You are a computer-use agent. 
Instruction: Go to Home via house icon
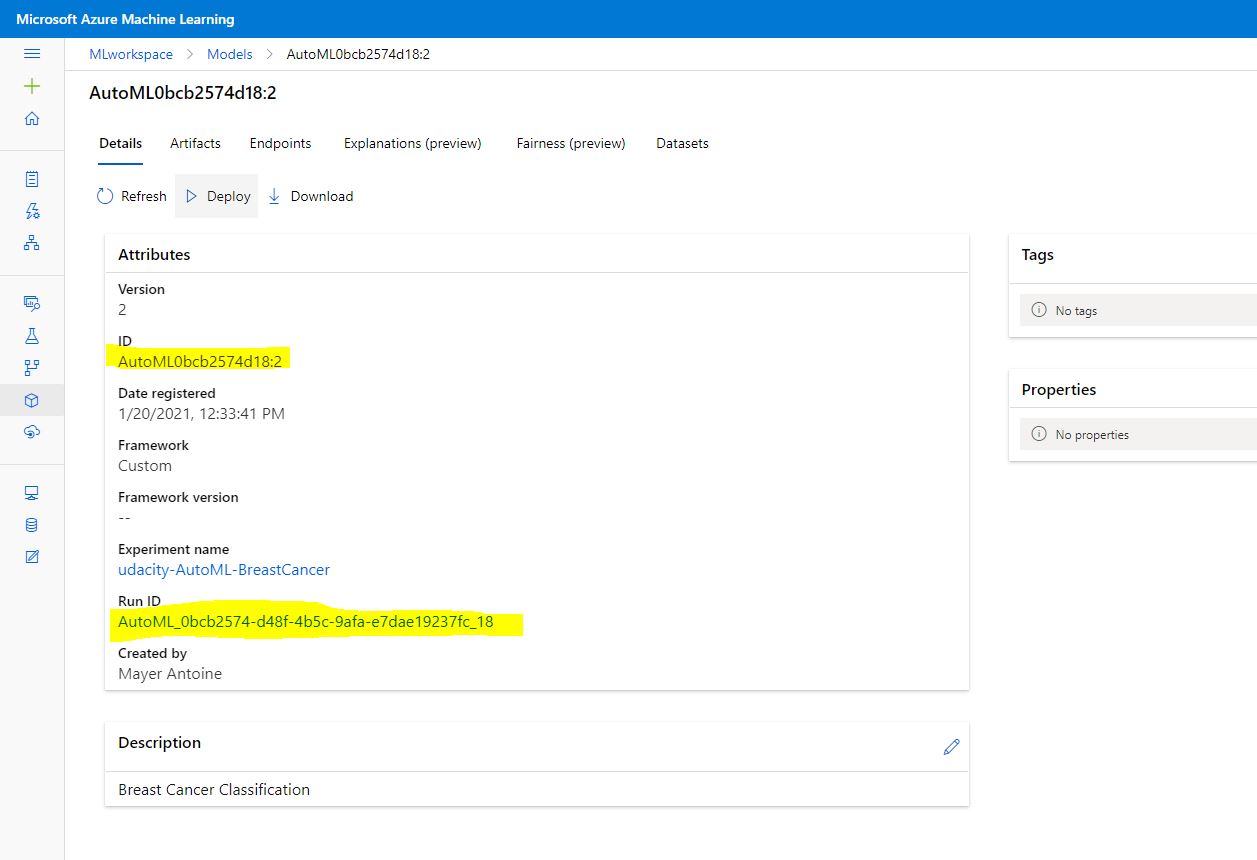(x=32, y=118)
